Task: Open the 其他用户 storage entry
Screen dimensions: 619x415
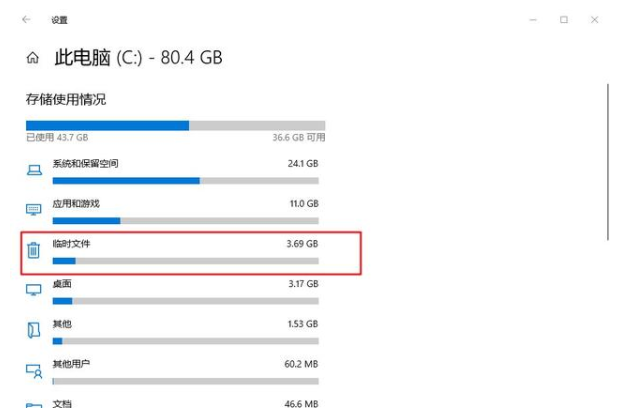Action: pos(71,364)
